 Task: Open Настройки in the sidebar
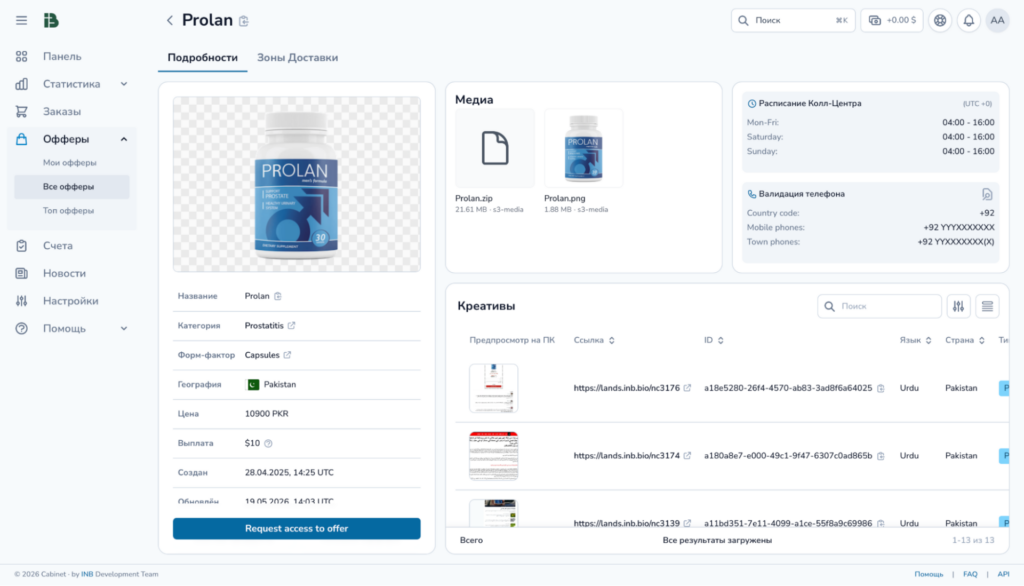click(72, 301)
